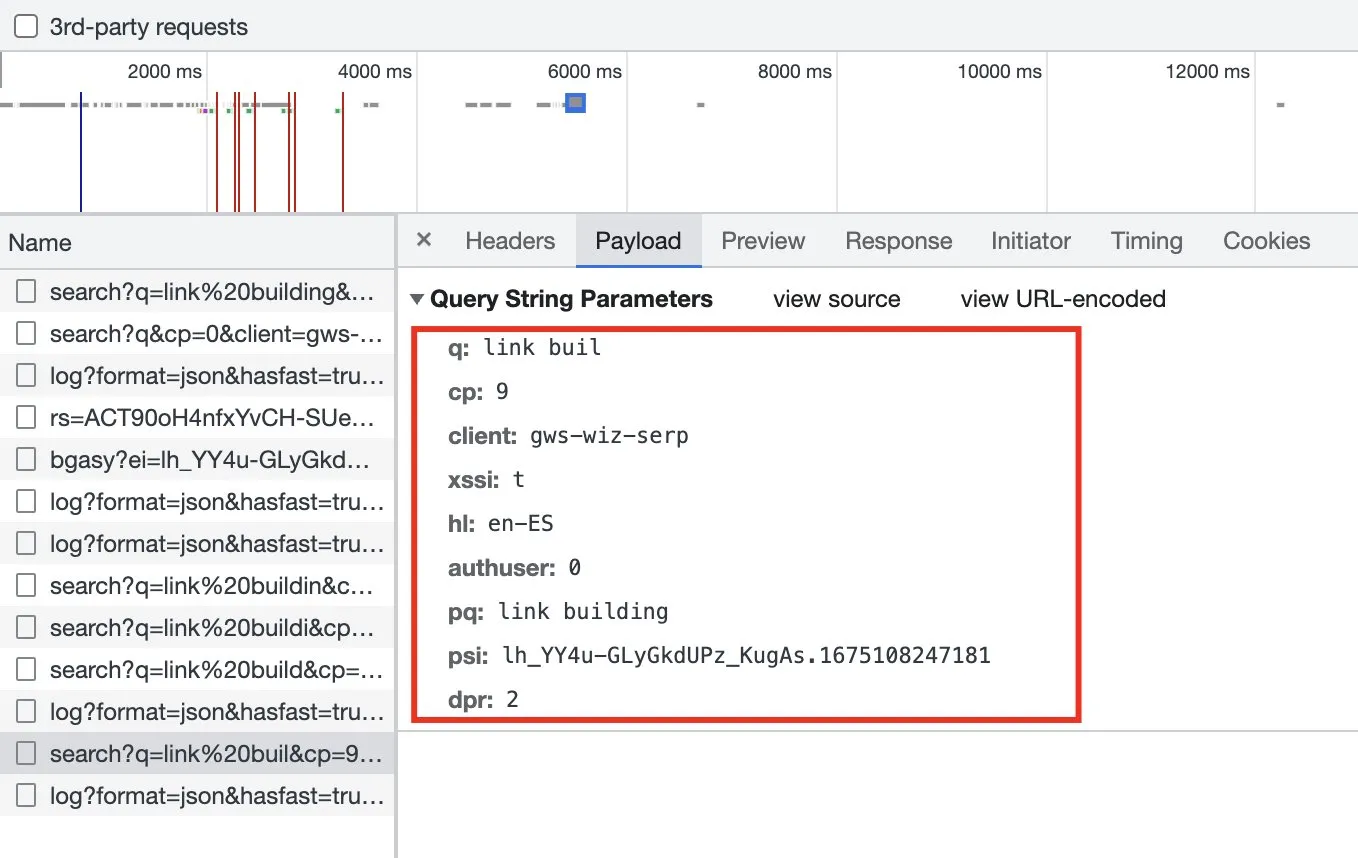Click the file icon beside search?q&cp=0&client=gws request

pos(27,334)
